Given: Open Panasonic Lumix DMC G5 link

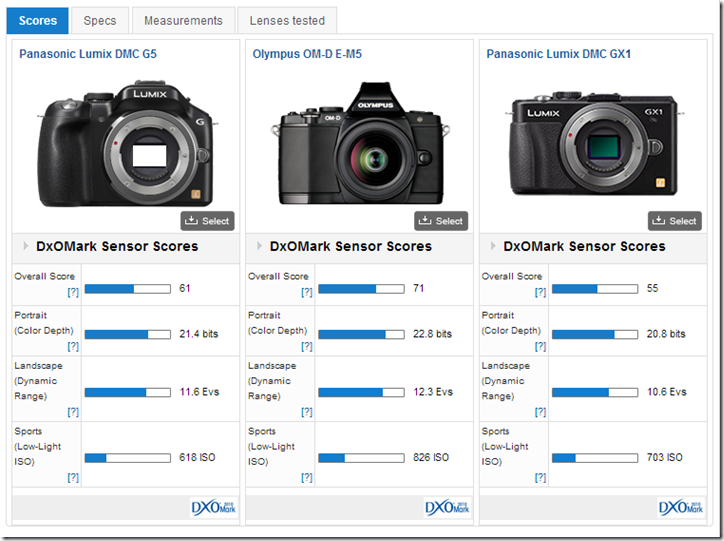Looking at the screenshot, I should 88,54.
